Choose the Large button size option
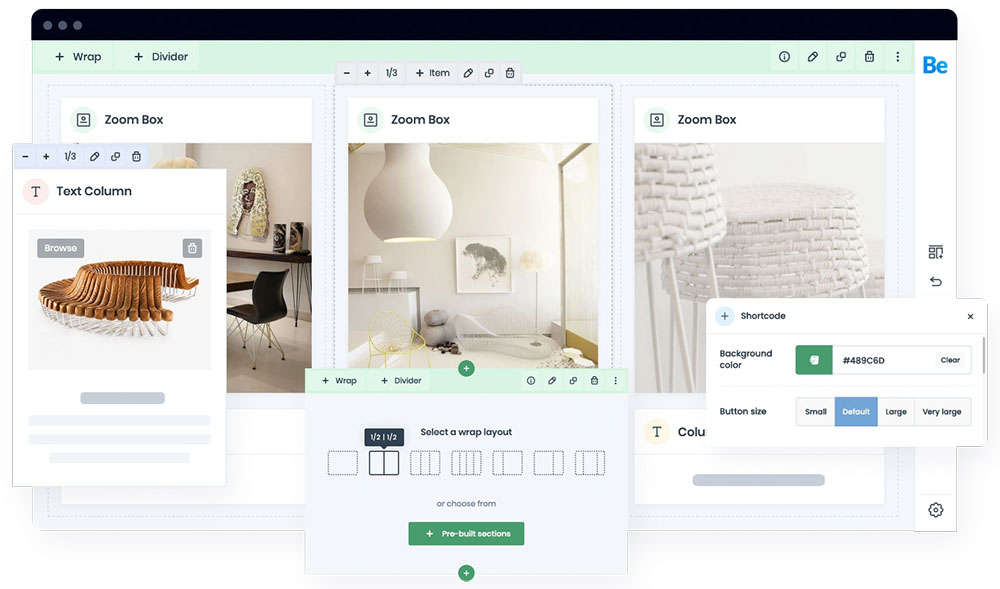 pos(896,412)
